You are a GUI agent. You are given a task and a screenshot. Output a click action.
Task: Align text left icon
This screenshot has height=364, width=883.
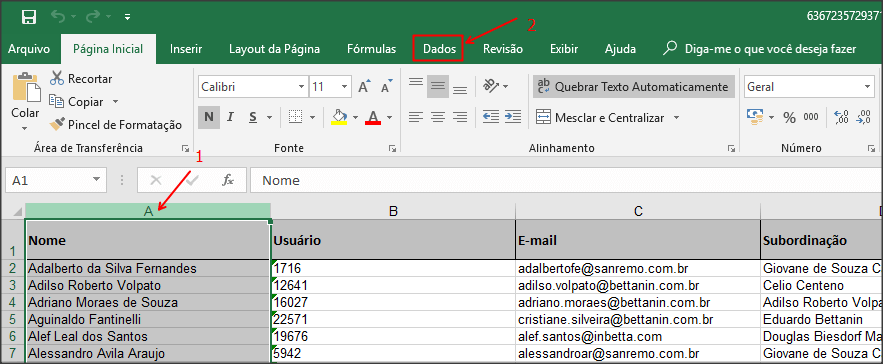(x=416, y=117)
